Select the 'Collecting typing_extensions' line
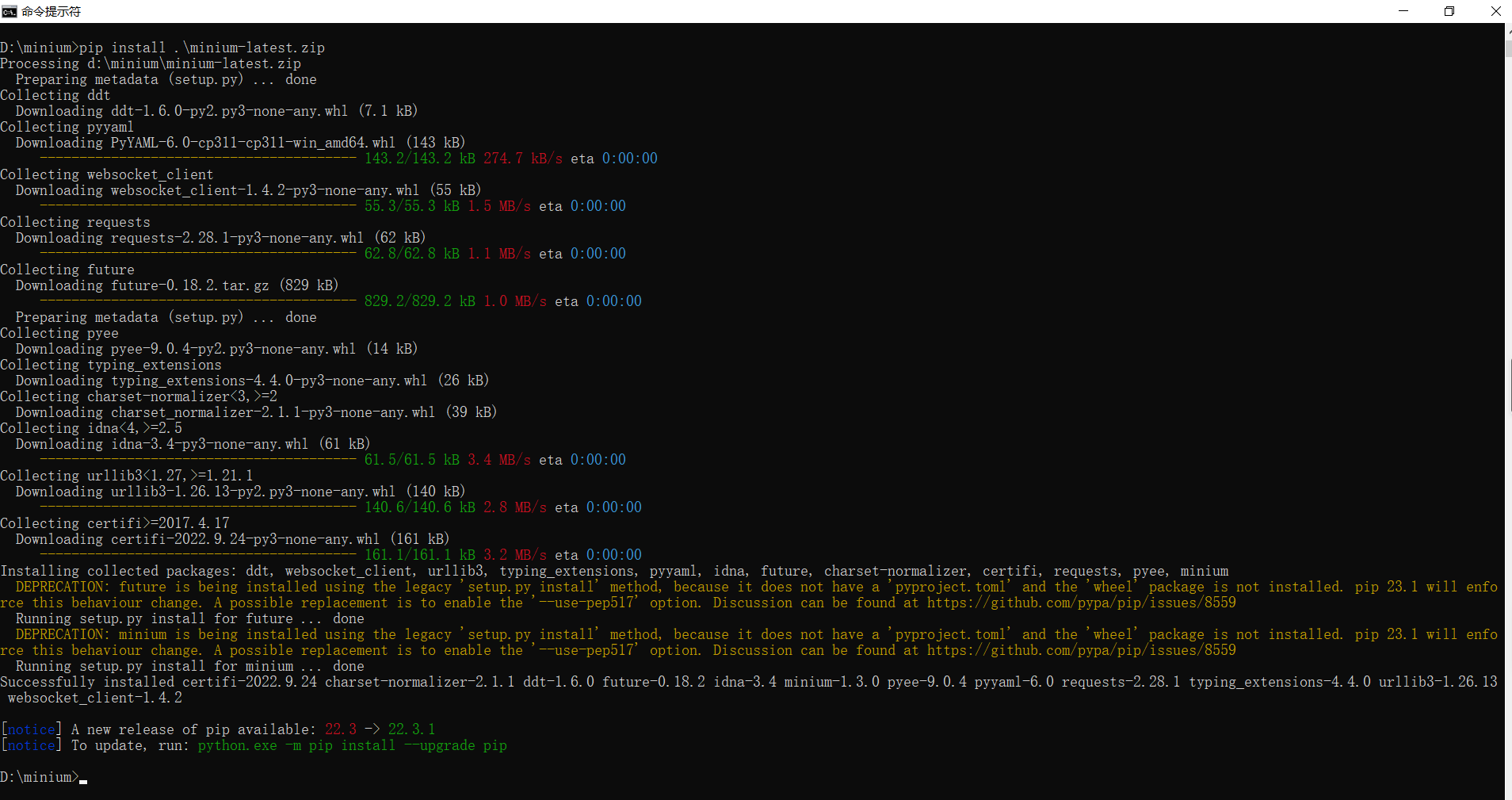 (111, 365)
